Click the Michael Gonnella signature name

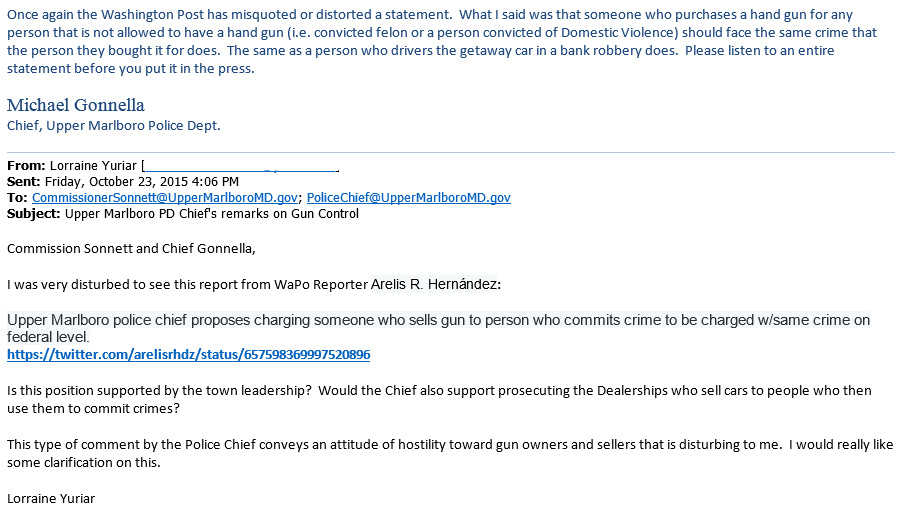[x=76, y=105]
